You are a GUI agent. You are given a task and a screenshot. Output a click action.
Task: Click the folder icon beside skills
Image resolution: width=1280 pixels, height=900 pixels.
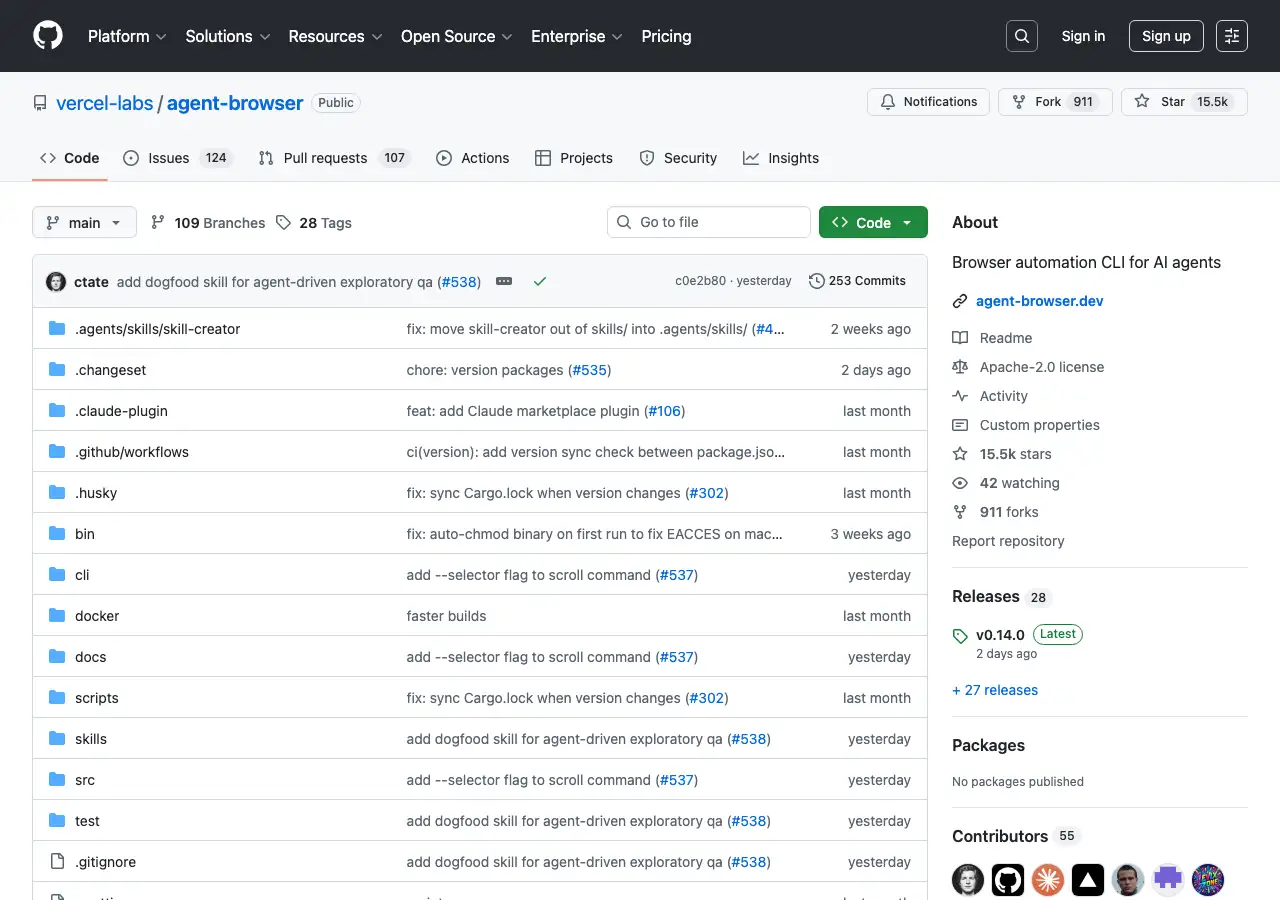(56, 738)
